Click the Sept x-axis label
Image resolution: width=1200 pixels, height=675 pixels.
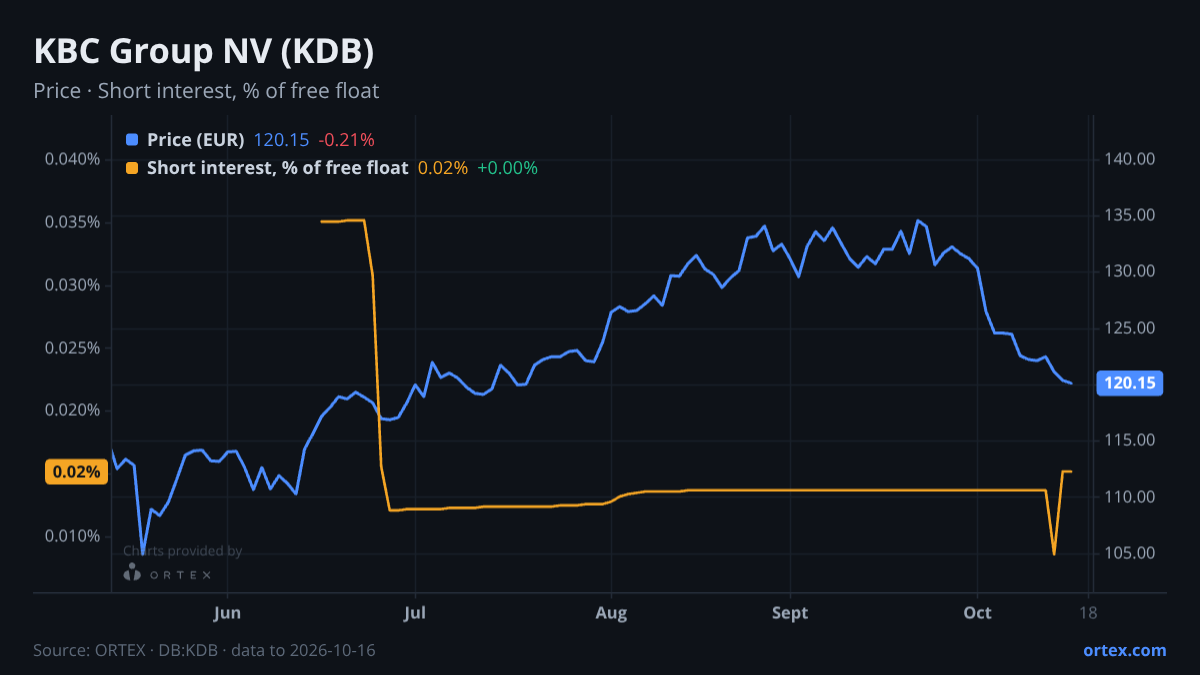(x=790, y=613)
